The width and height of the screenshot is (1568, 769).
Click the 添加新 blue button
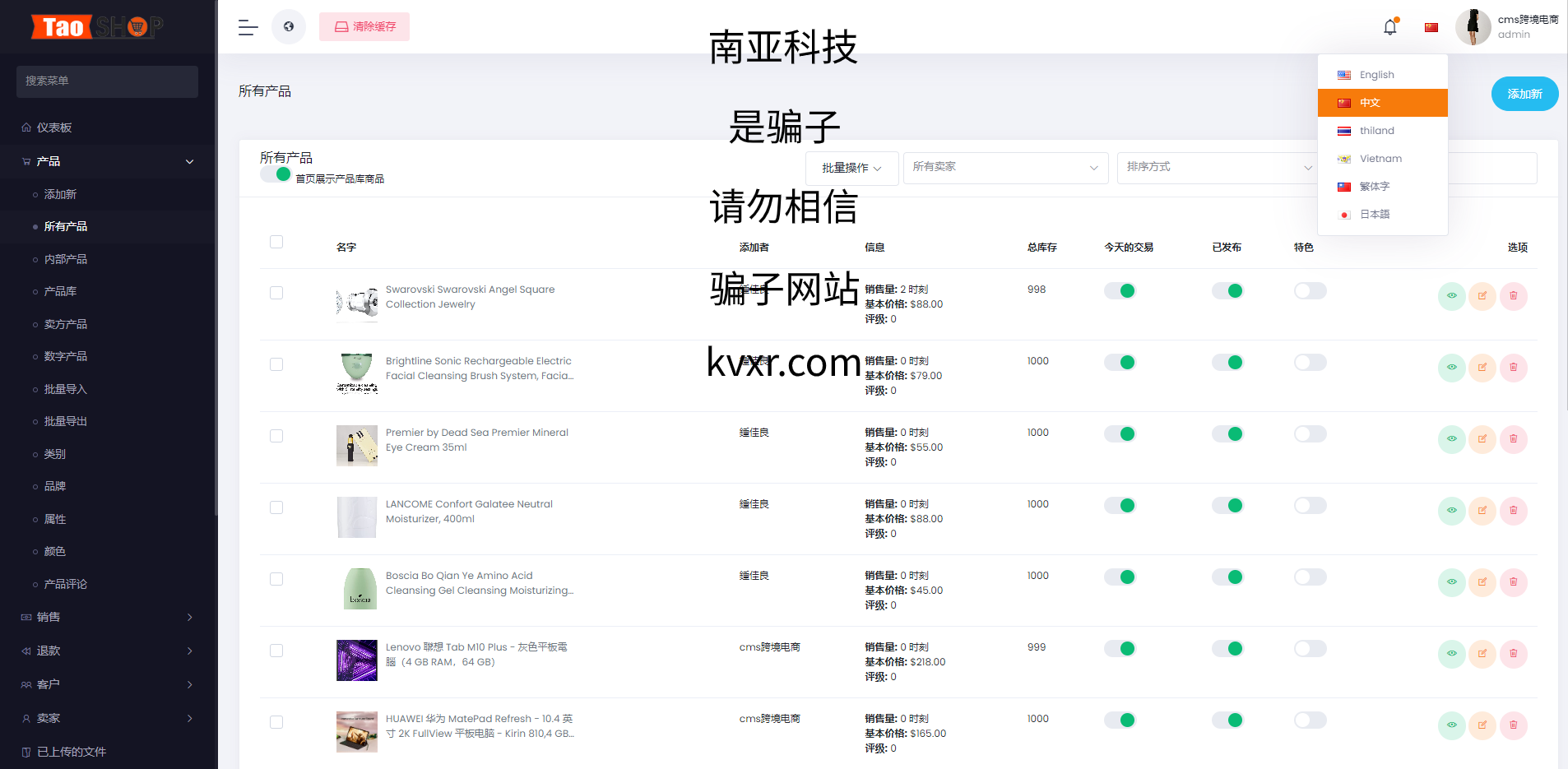(1524, 94)
